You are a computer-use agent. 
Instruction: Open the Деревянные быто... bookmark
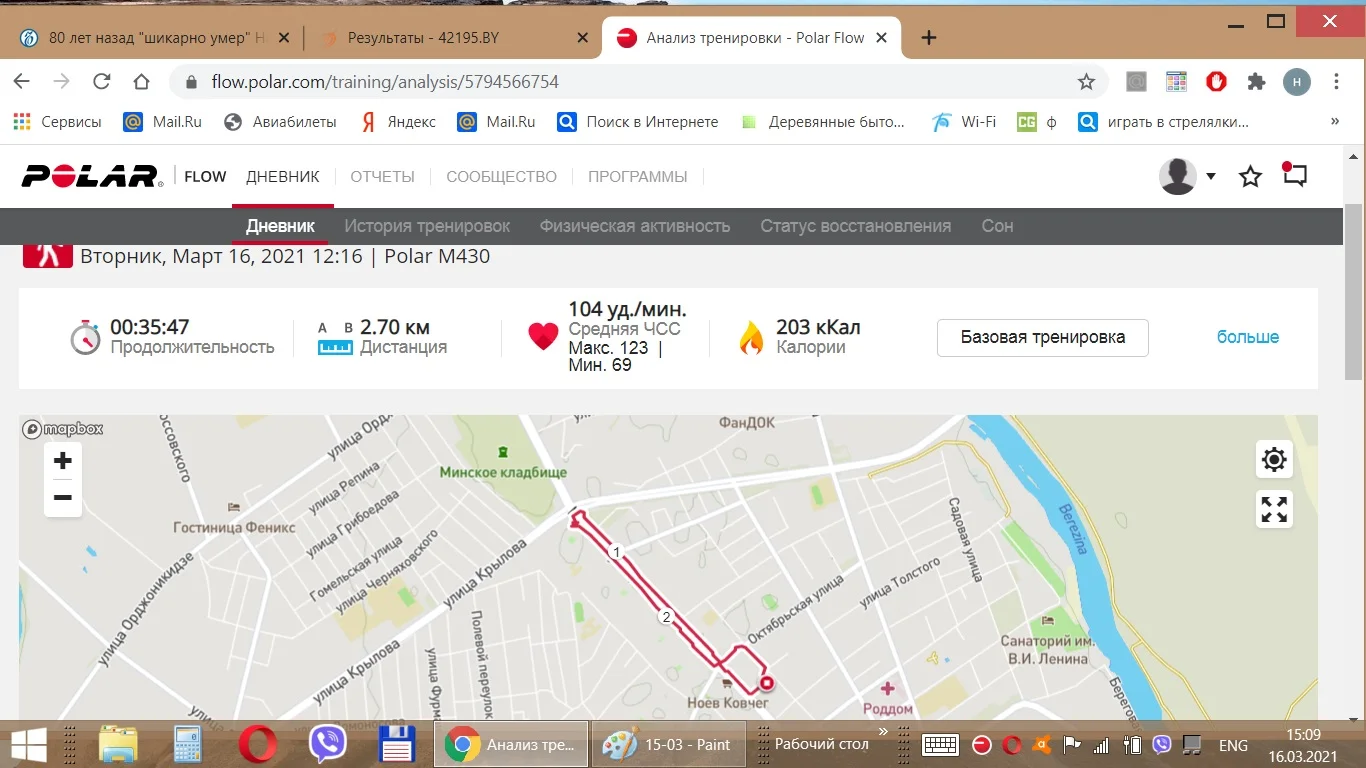coord(822,122)
